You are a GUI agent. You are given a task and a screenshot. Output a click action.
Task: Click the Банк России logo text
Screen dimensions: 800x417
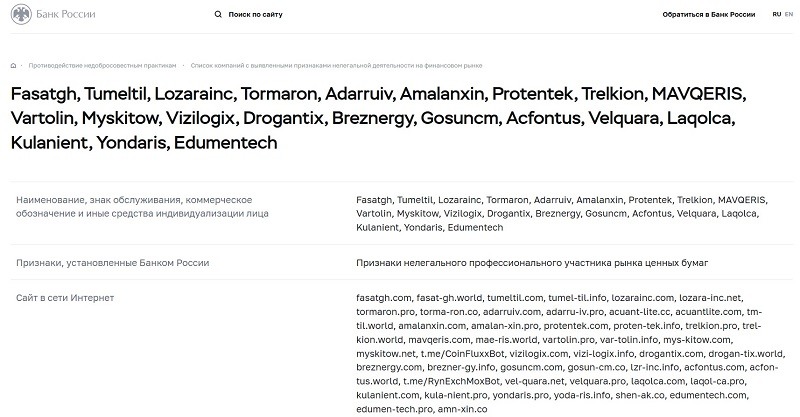tap(66, 14)
